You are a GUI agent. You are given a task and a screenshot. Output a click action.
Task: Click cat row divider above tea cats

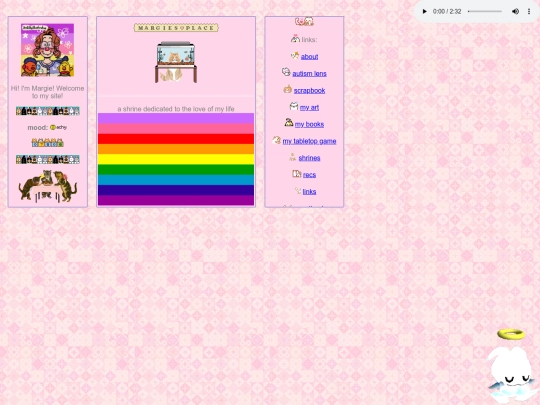[48, 159]
